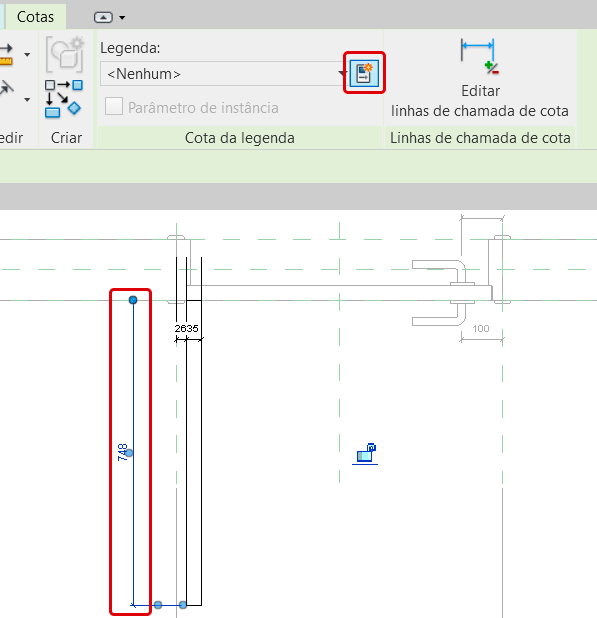The height and width of the screenshot is (618, 597).
Task: Click the grayed Create Group icon
Action: point(65,54)
